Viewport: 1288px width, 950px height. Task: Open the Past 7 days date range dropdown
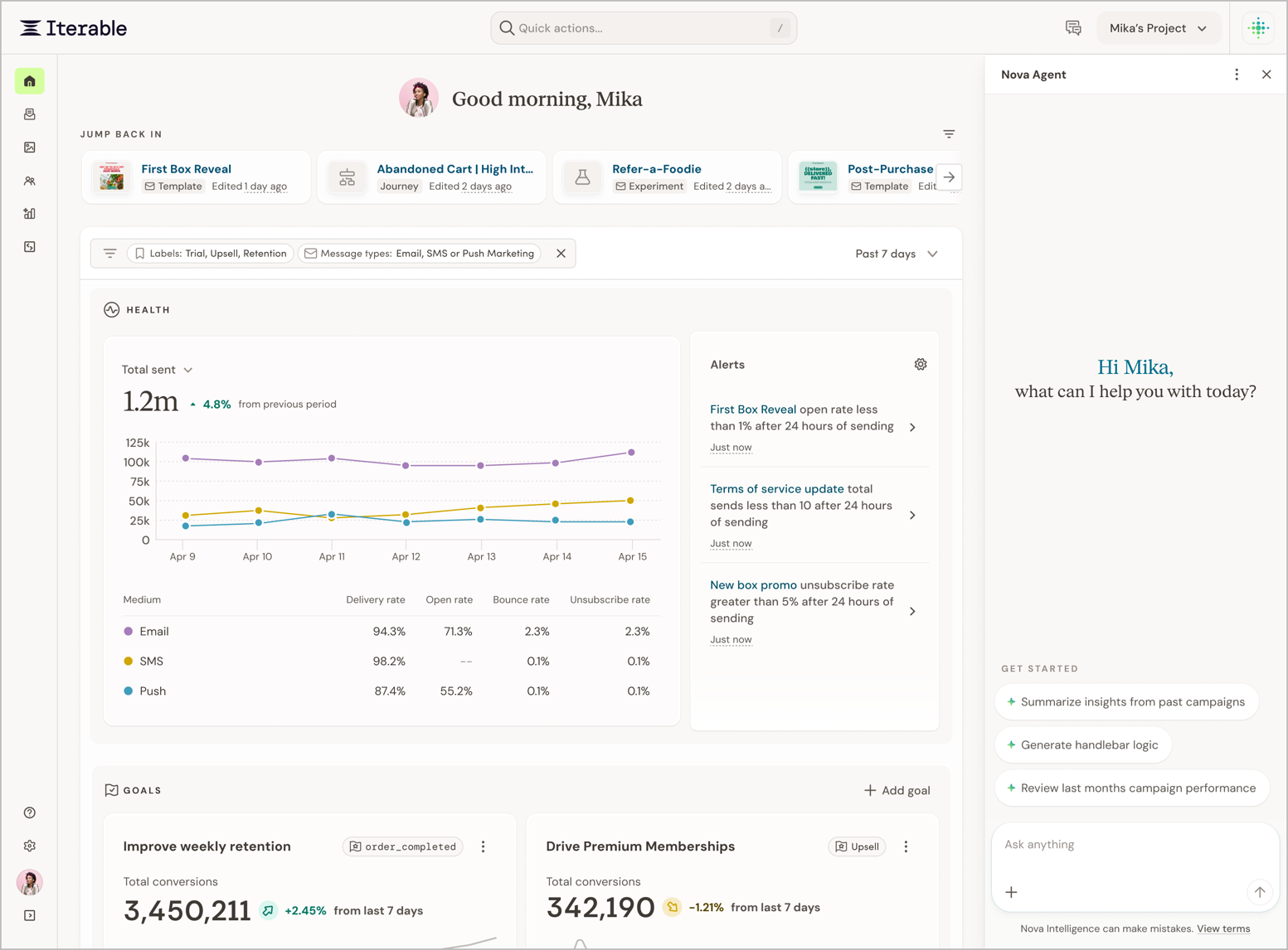click(897, 254)
